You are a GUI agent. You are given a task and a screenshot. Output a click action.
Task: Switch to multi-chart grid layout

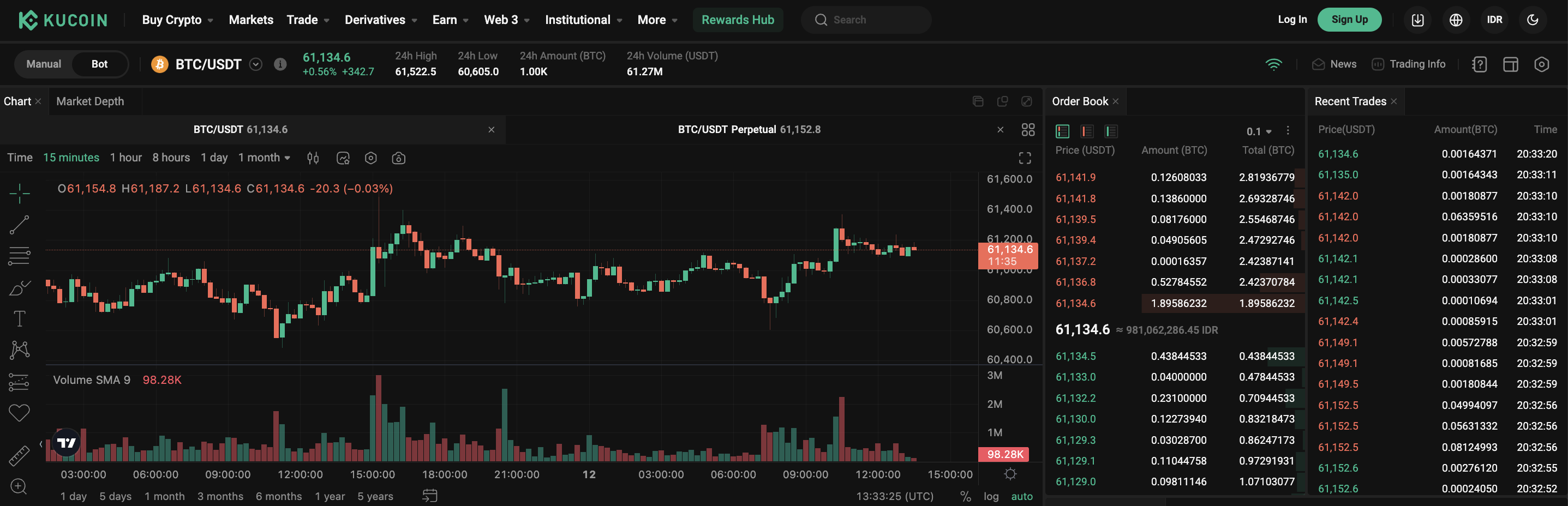pos(1028,130)
